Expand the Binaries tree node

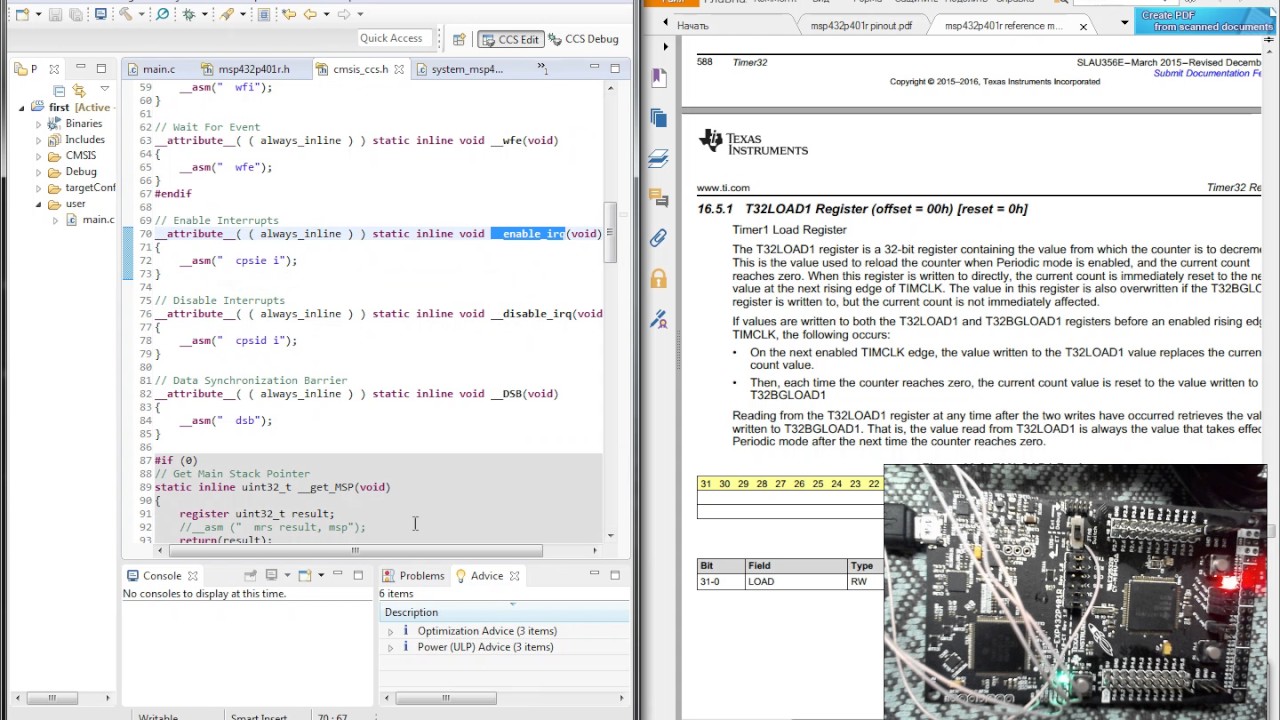(x=39, y=124)
